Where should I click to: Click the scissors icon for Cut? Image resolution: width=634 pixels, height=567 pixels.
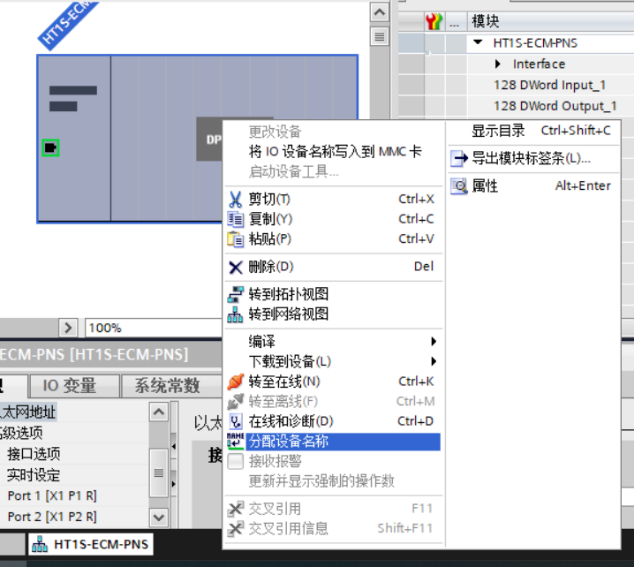coord(235,199)
